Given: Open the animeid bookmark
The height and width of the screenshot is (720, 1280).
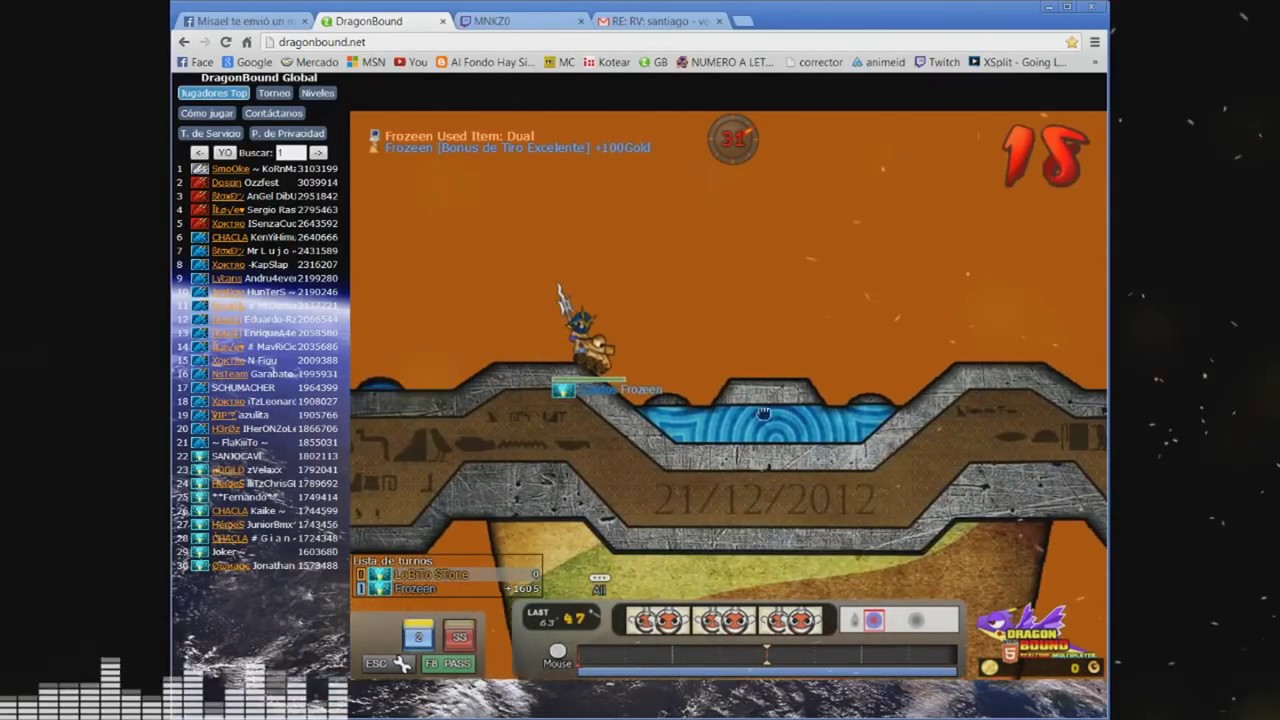Looking at the screenshot, I should point(878,62).
